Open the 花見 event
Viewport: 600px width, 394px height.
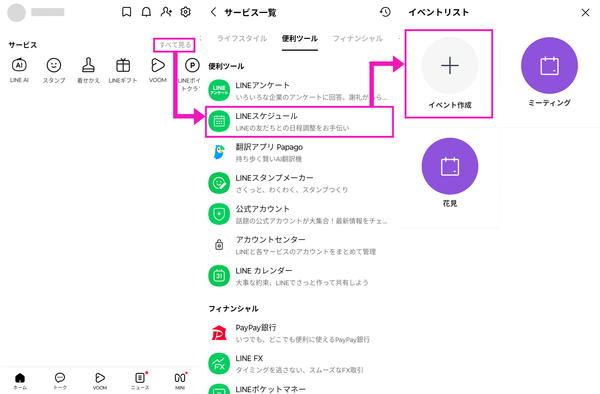click(x=450, y=166)
